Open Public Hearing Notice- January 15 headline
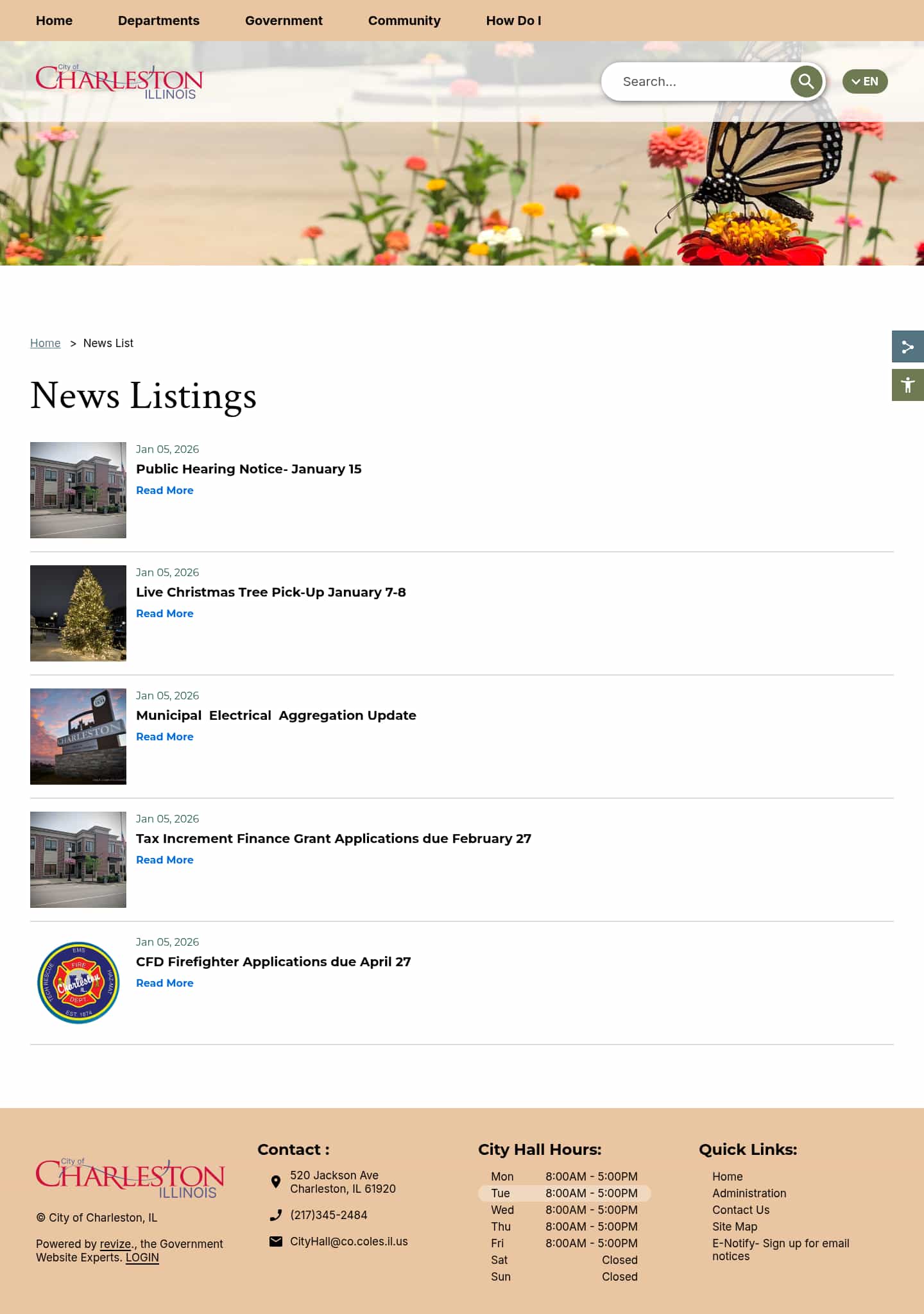Image resolution: width=924 pixels, height=1314 pixels. (x=249, y=469)
